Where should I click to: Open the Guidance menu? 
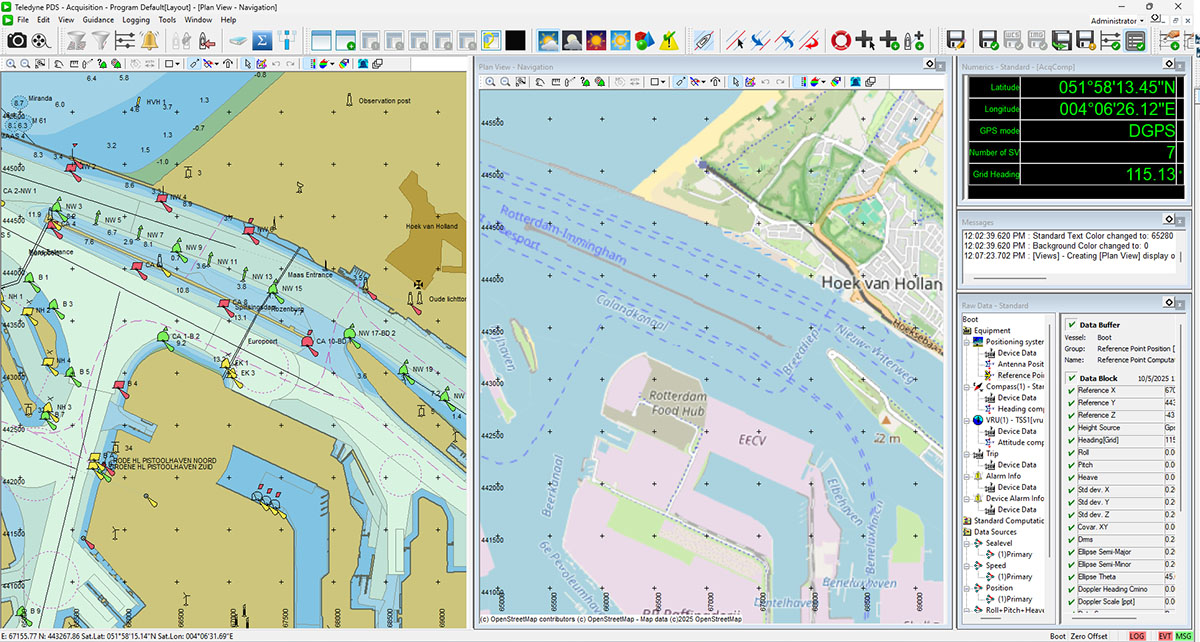98,20
